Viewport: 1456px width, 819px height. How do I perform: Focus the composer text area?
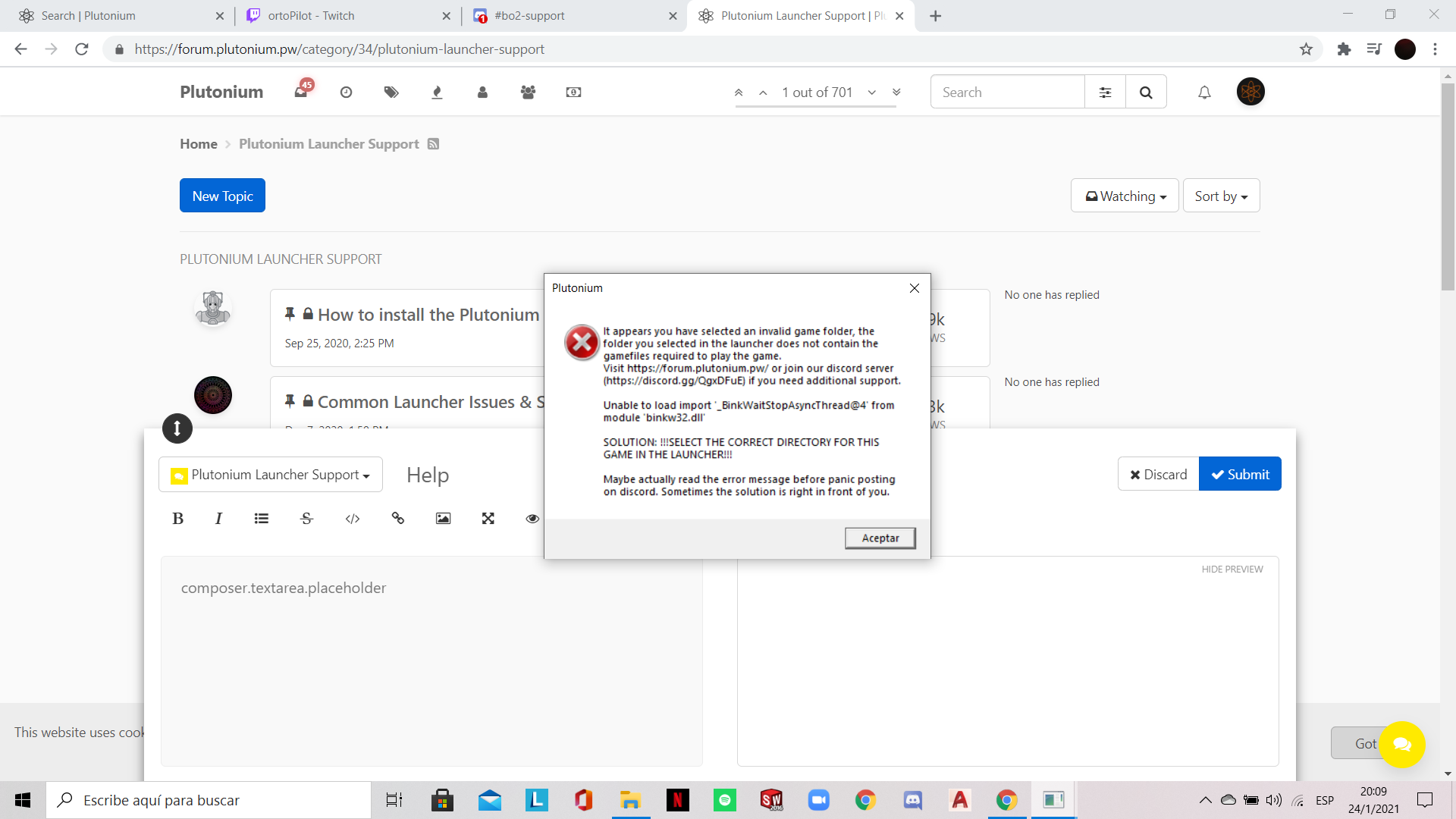431,661
